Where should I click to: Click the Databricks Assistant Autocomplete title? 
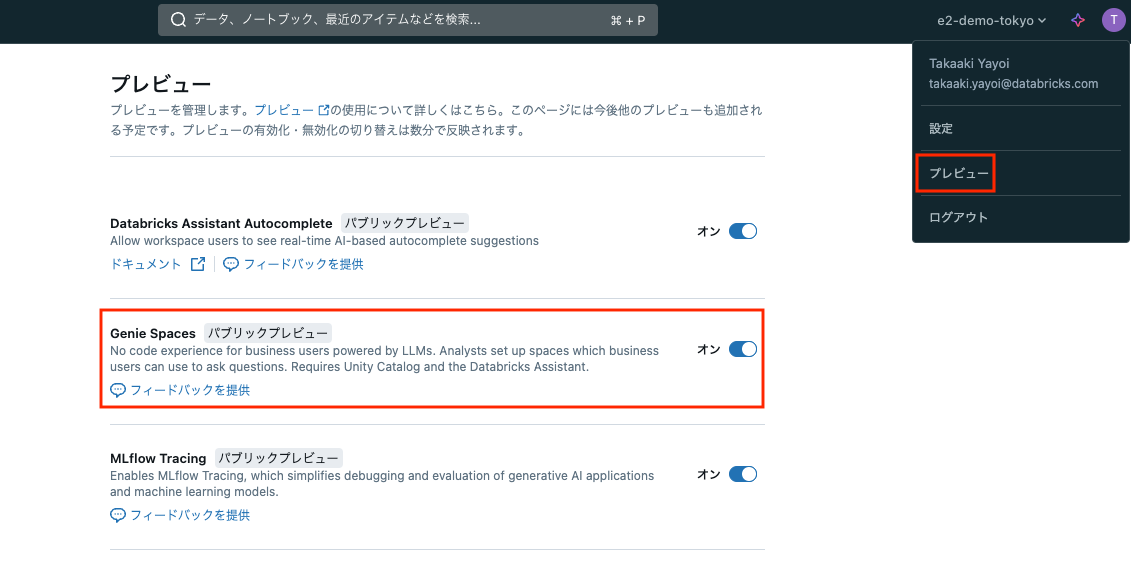tap(221, 223)
